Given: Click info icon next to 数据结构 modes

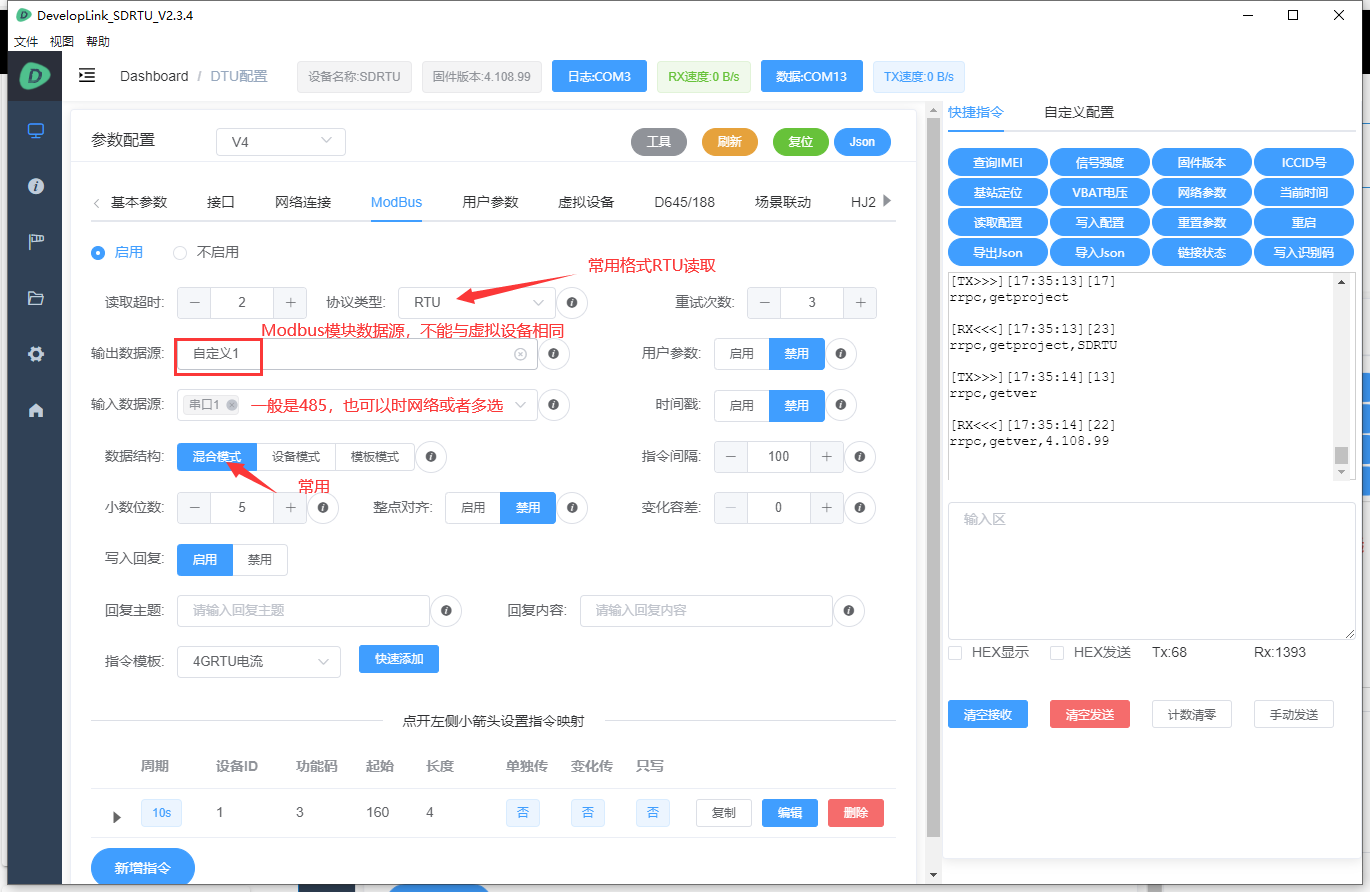Looking at the screenshot, I should click(431, 456).
